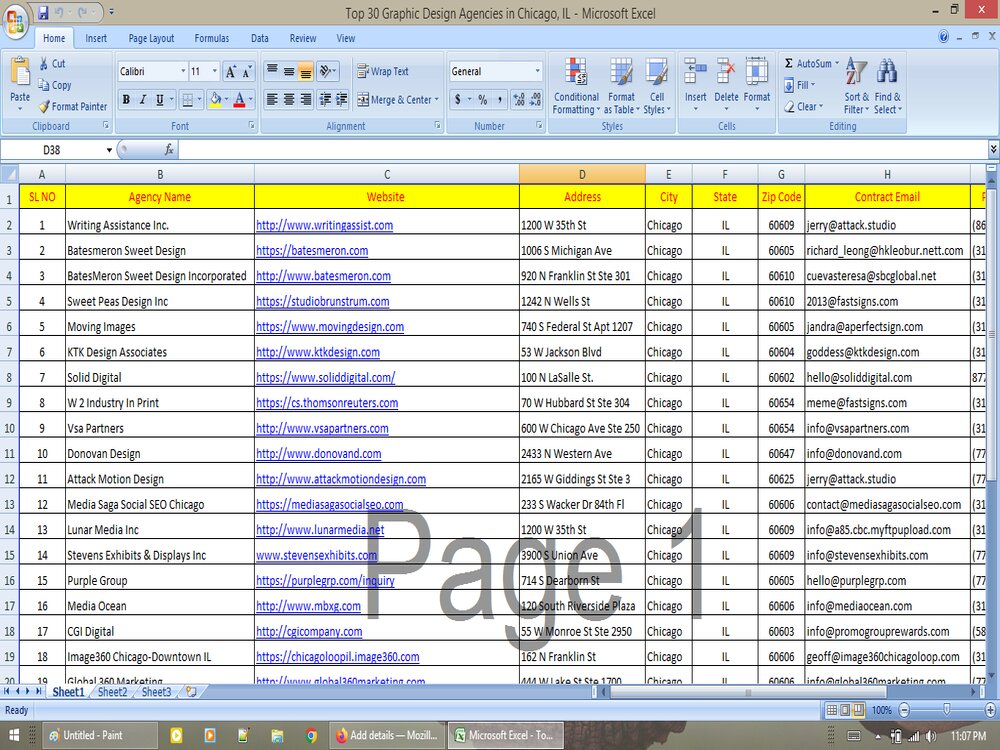Toggle Bottom Align vertical alignment
1000x750 pixels.
tap(306, 71)
